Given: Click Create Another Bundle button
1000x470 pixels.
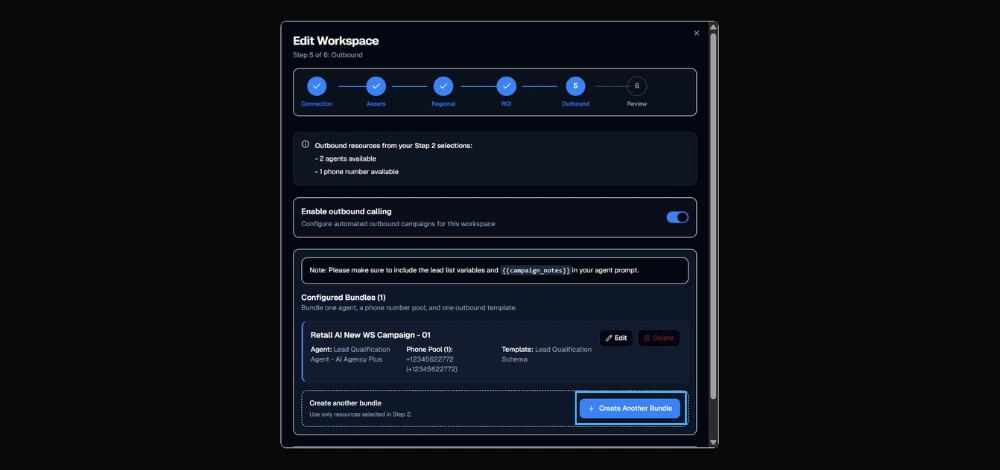Looking at the screenshot, I should click(x=630, y=408).
